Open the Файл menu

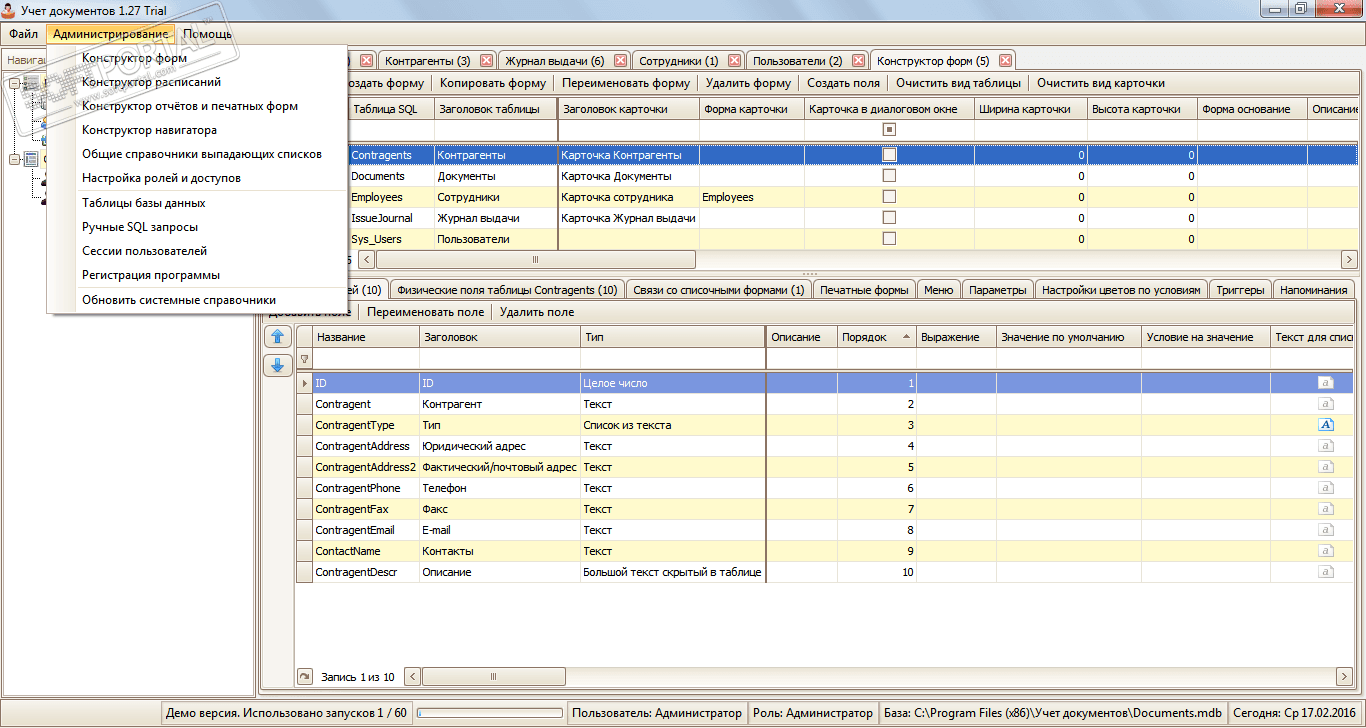(23, 34)
